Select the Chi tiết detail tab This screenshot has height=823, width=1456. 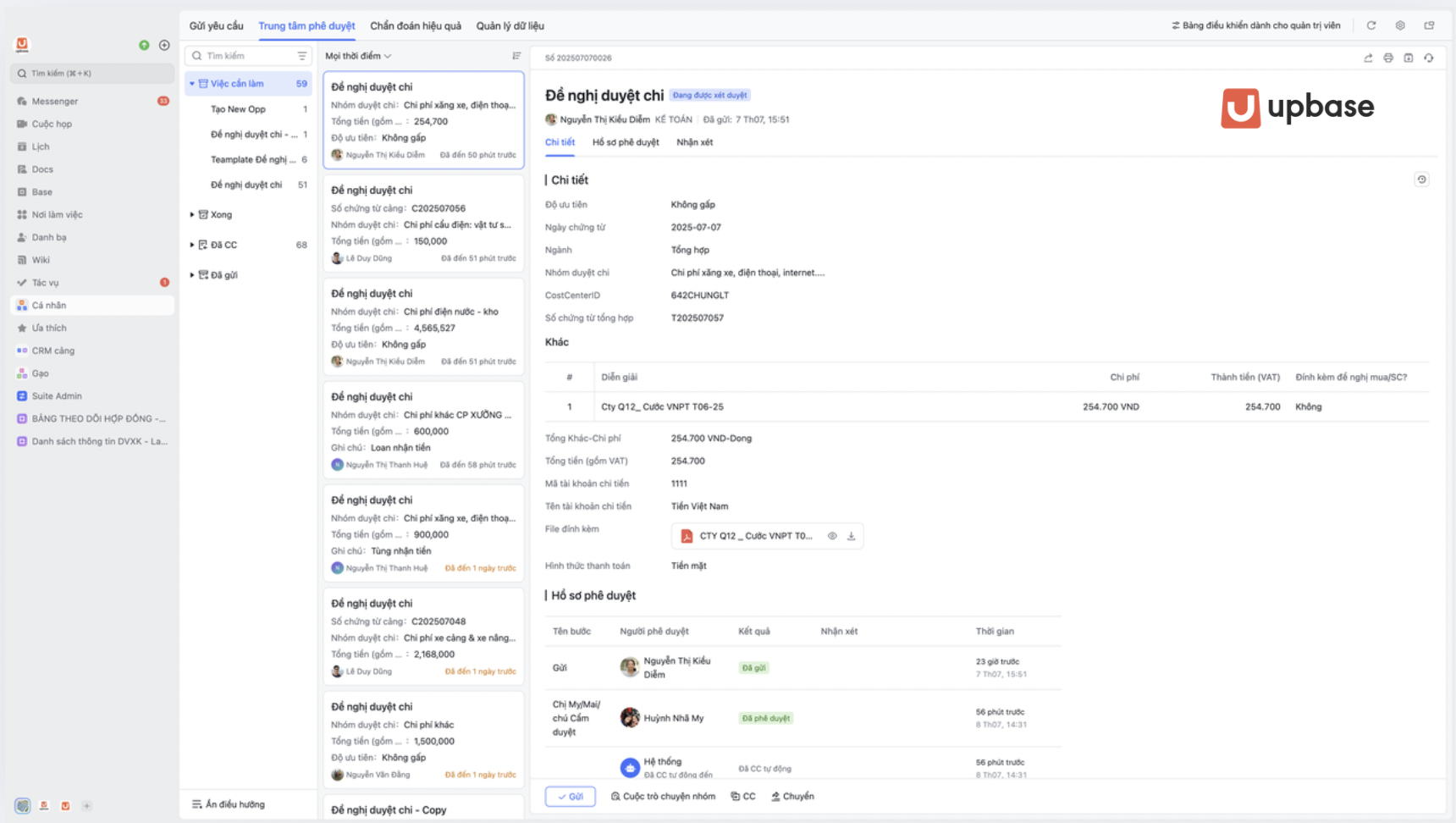point(560,142)
